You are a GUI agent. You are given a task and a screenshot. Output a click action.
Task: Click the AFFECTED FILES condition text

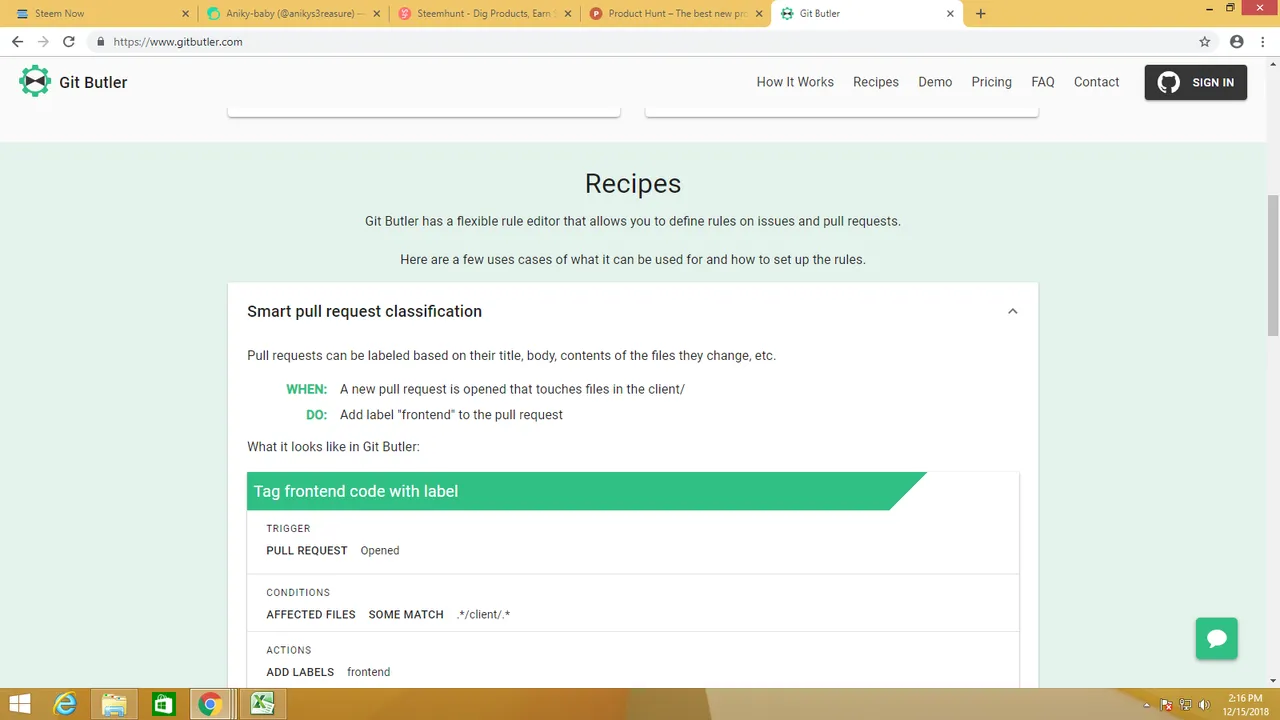click(311, 615)
